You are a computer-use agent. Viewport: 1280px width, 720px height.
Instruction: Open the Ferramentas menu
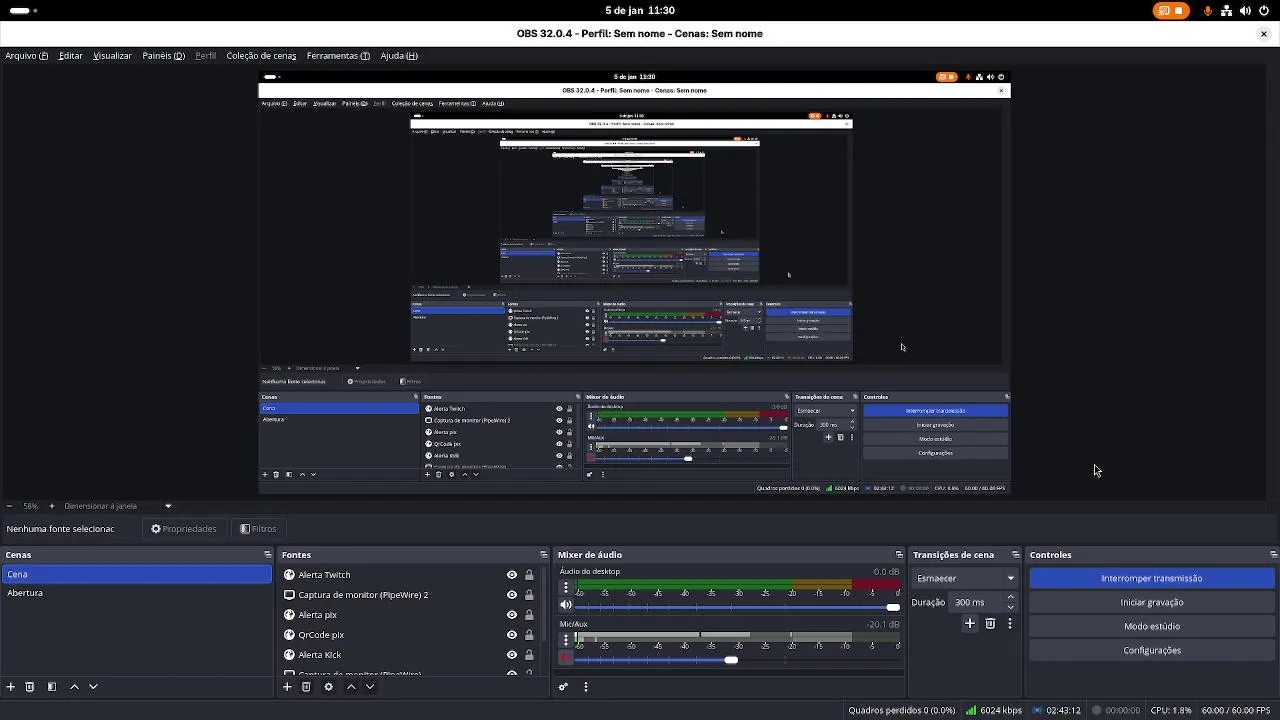(x=338, y=56)
